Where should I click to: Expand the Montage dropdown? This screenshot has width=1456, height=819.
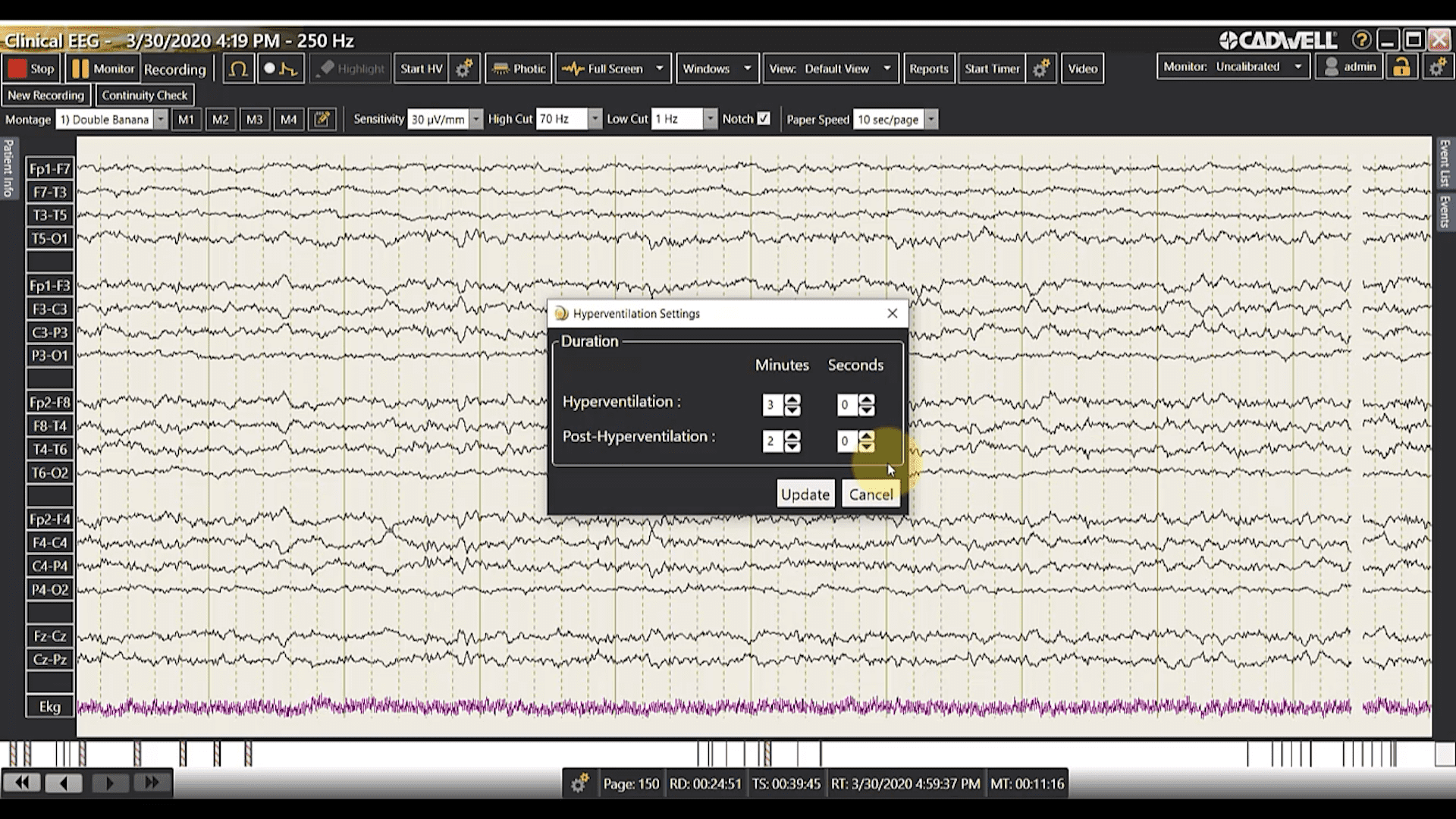161,119
